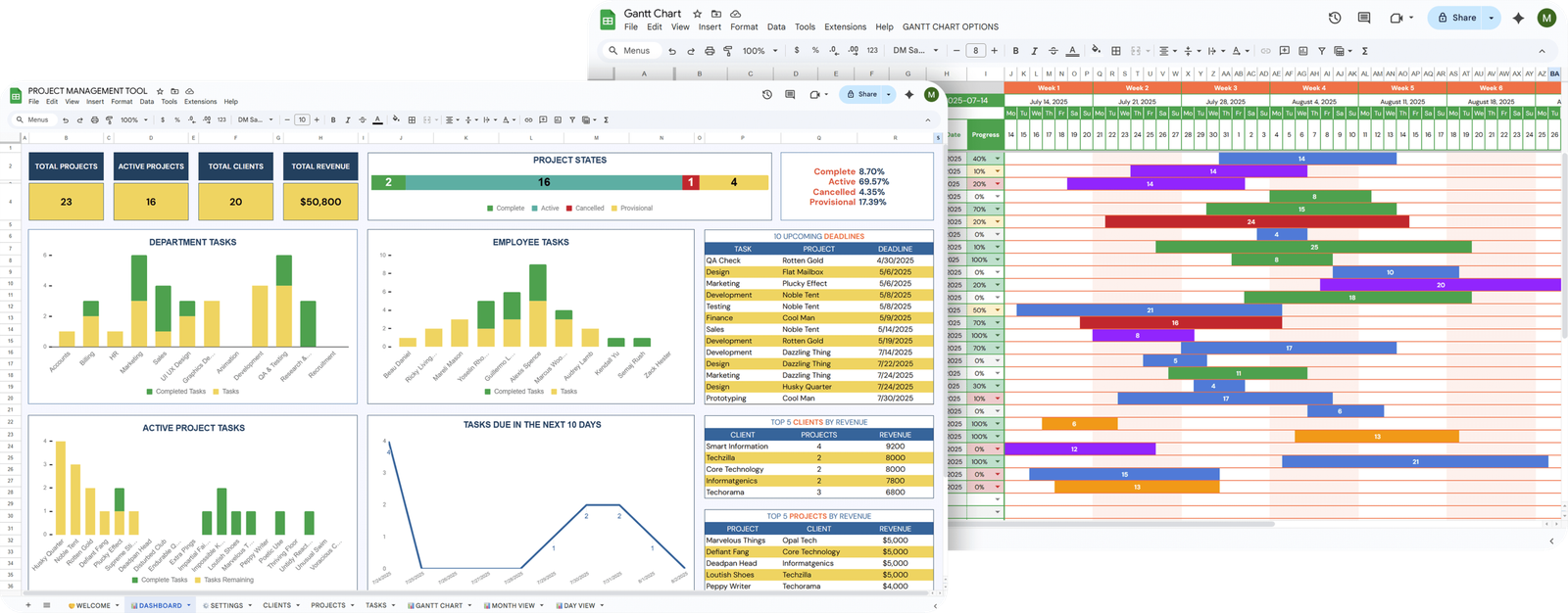Click the Share button in Project Management Tool window

point(862,95)
